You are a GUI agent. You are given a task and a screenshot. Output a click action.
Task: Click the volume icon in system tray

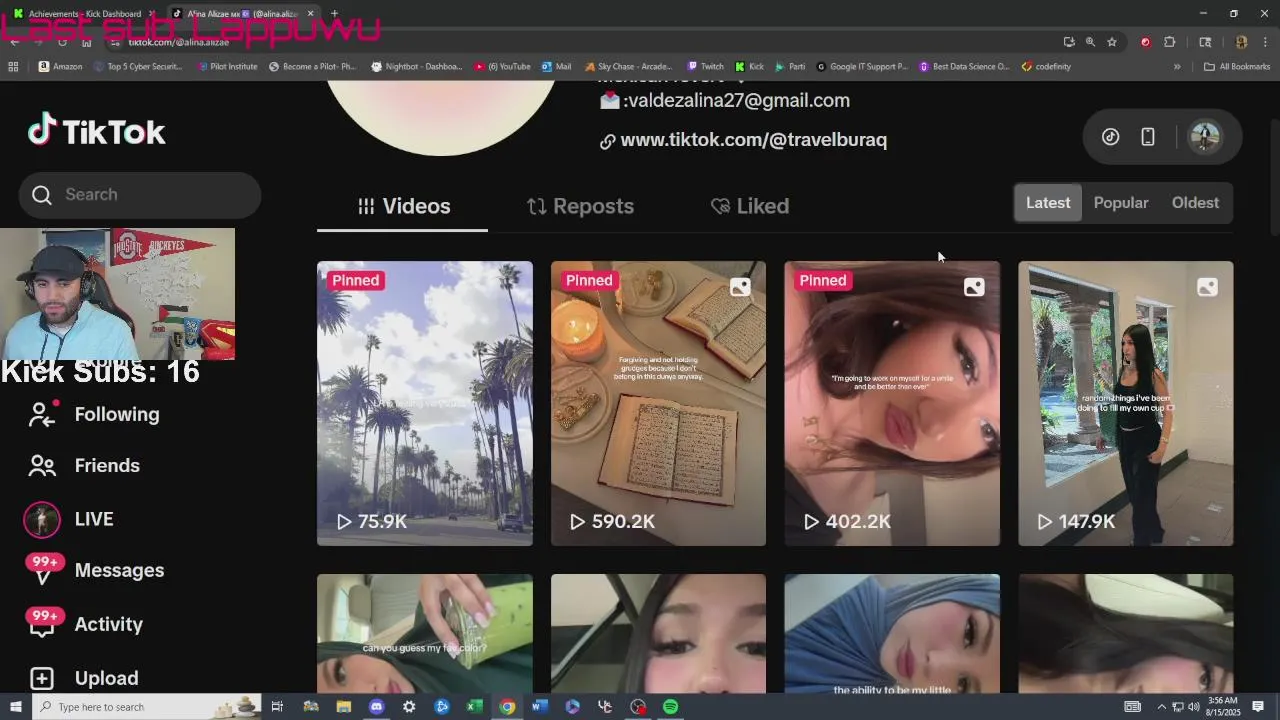click(x=1193, y=707)
